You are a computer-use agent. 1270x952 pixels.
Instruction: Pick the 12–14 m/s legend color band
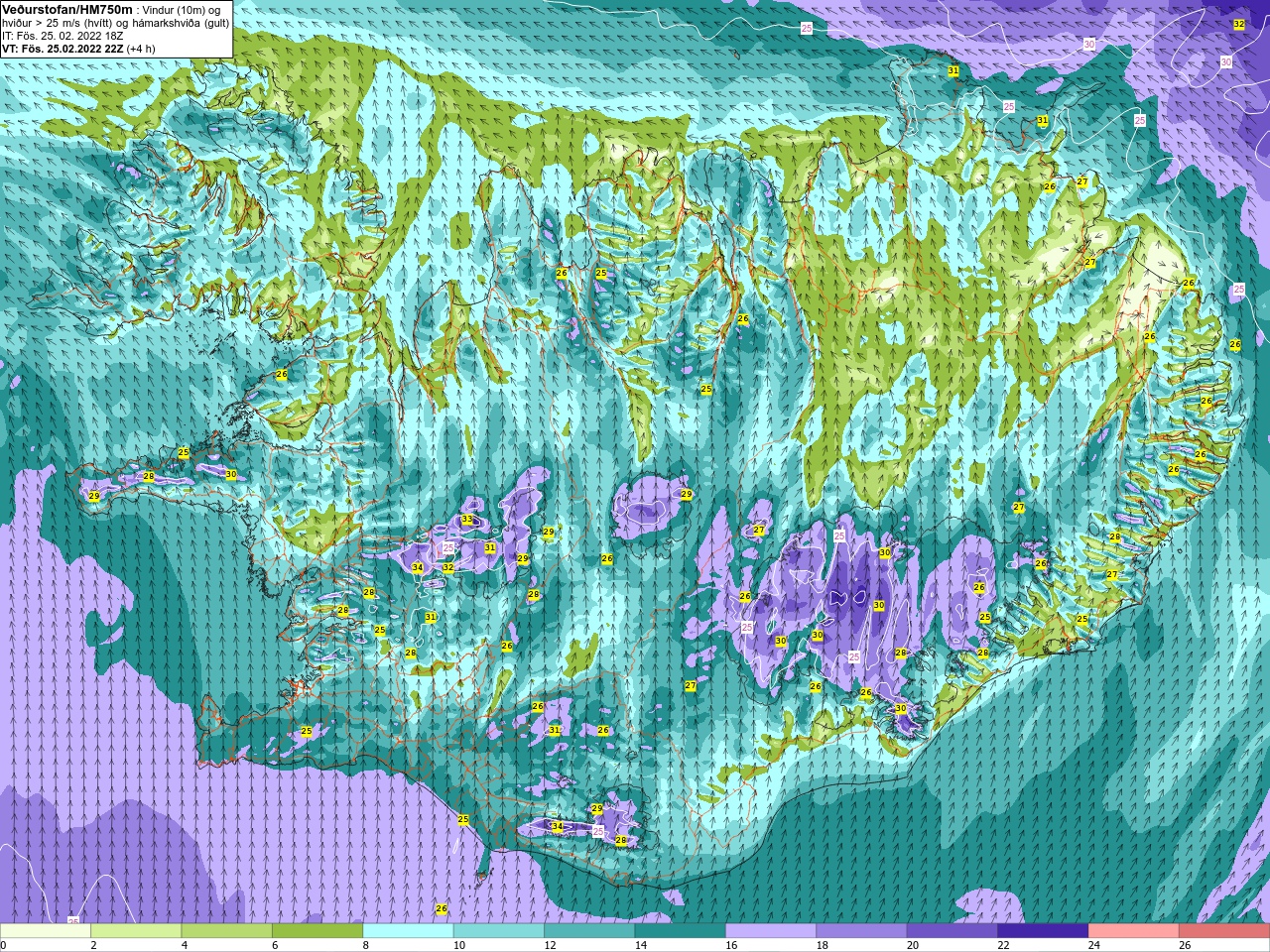pyautogui.click(x=589, y=931)
